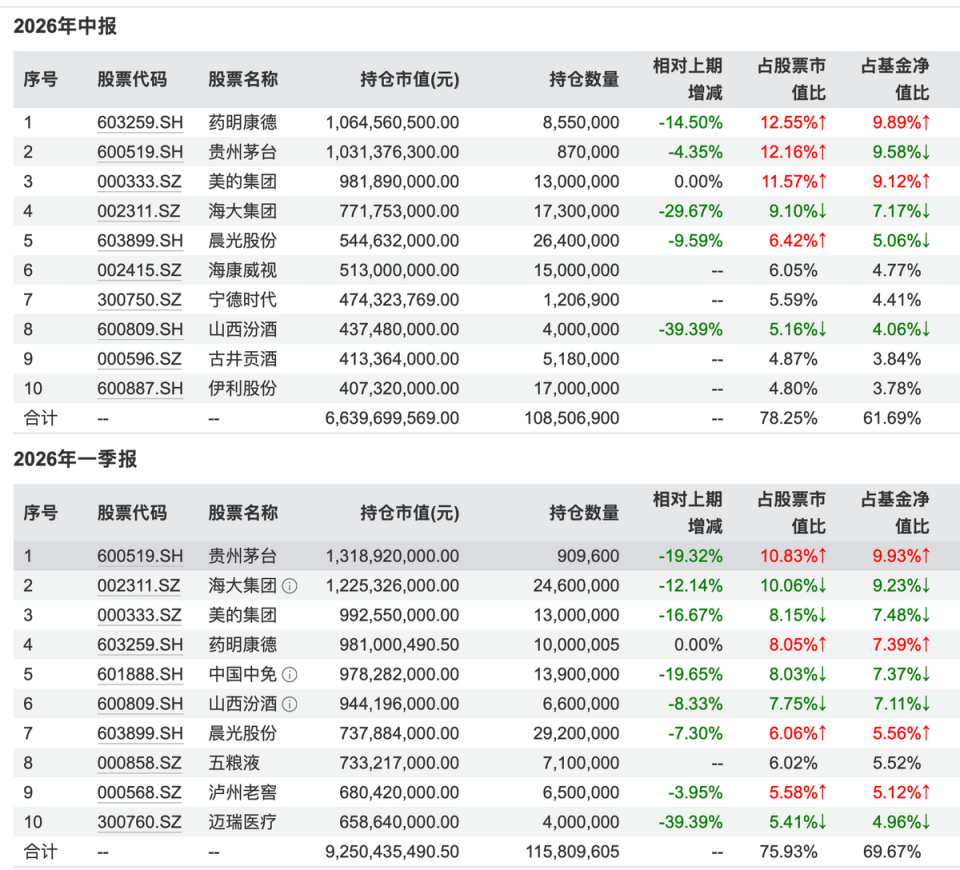Click net value ratio 9.93%↑
Screen dimensions: 960x870
coord(901,556)
